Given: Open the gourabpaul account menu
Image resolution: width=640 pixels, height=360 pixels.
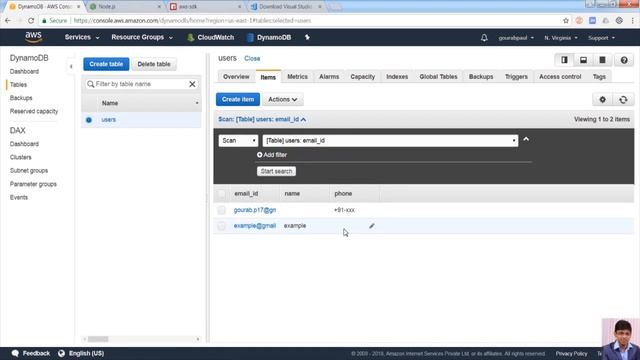Looking at the screenshot, I should click(516, 38).
